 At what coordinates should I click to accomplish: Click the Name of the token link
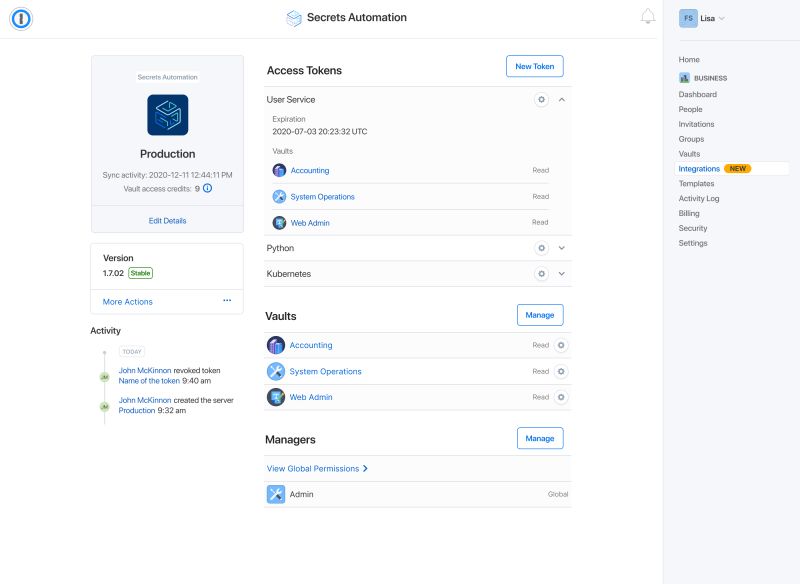point(149,380)
